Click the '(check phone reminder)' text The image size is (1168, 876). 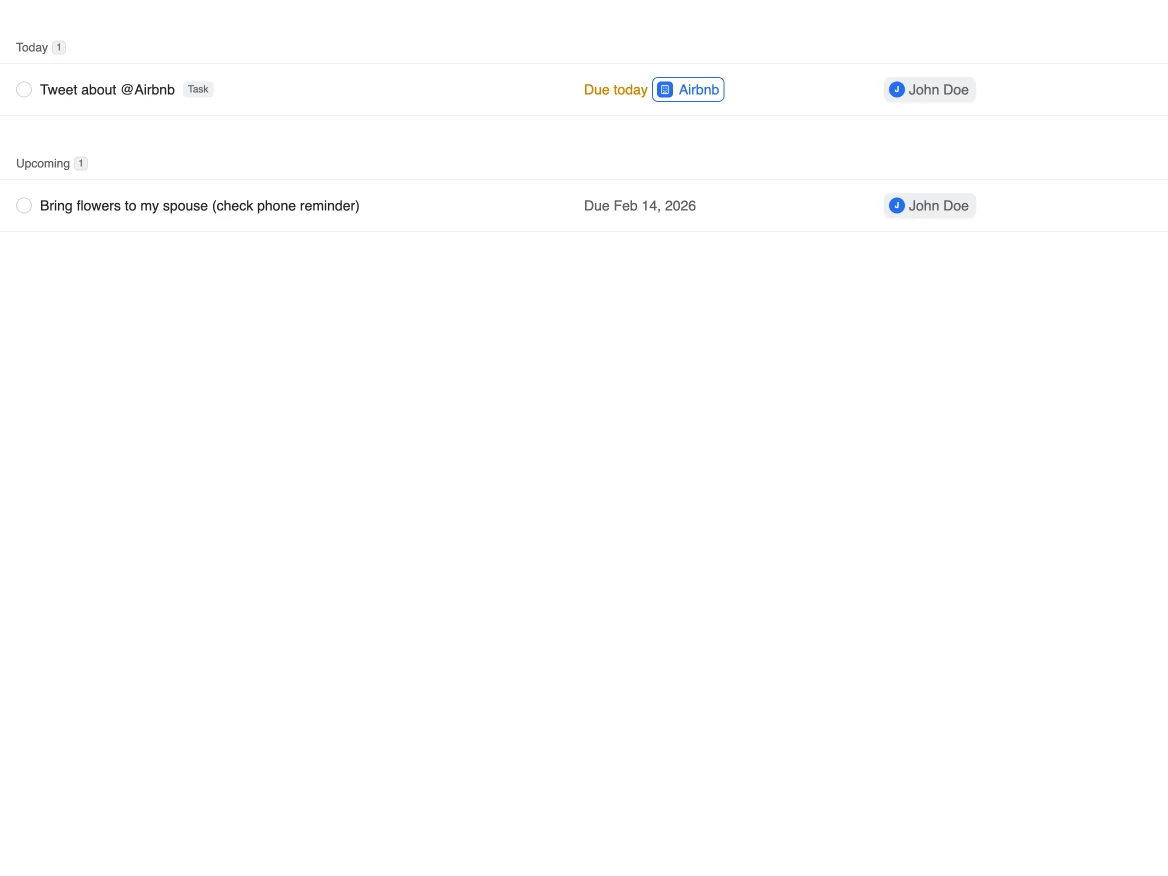[286, 206]
